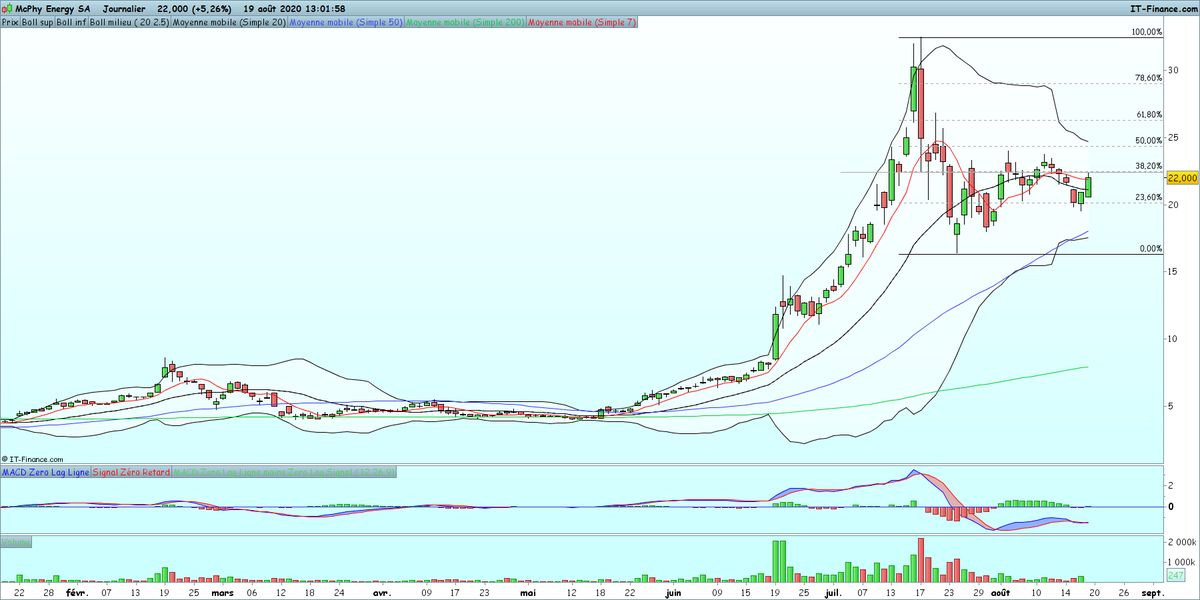Click the mai month label on time axis
Image resolution: width=1200 pixels, height=600 pixels.
point(529,593)
